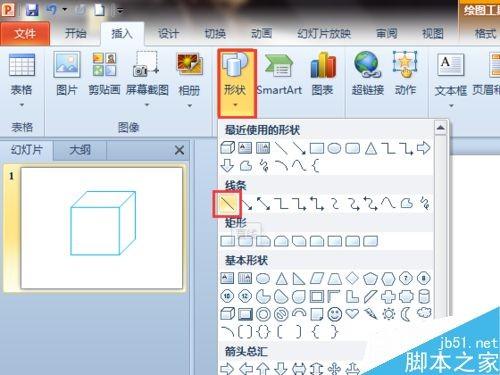Select the Right Triangle in 基本形状

(299, 278)
